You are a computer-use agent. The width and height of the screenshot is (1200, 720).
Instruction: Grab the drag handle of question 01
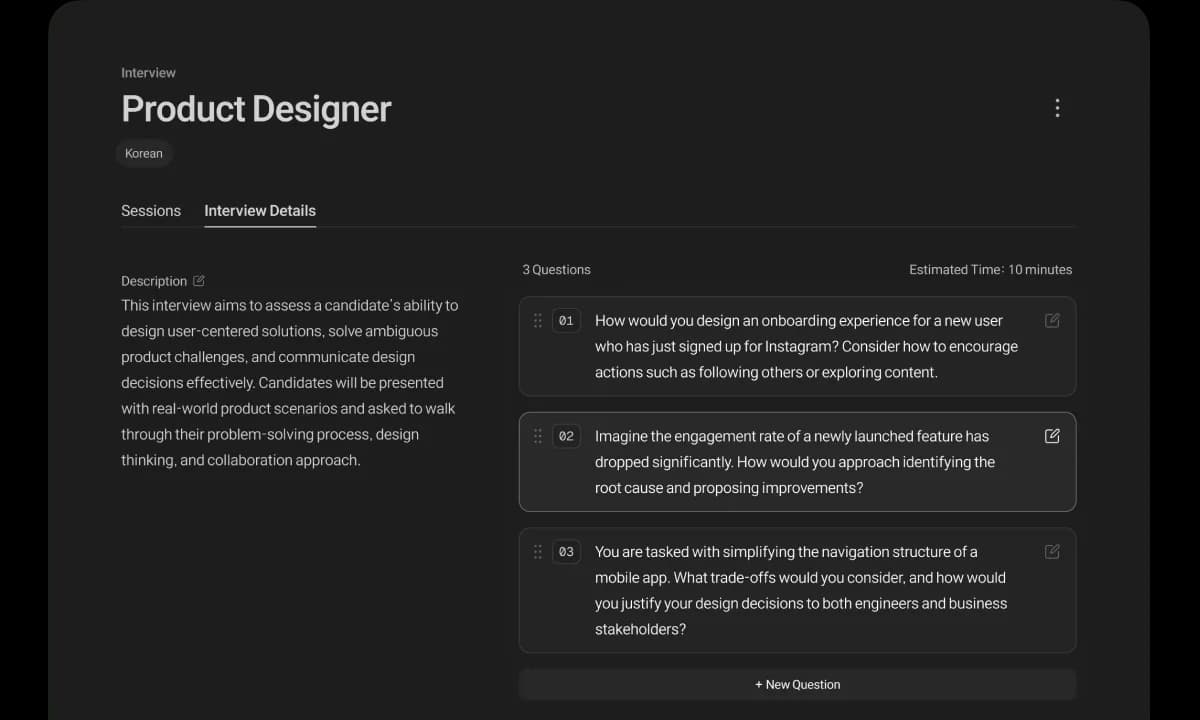[x=538, y=321]
